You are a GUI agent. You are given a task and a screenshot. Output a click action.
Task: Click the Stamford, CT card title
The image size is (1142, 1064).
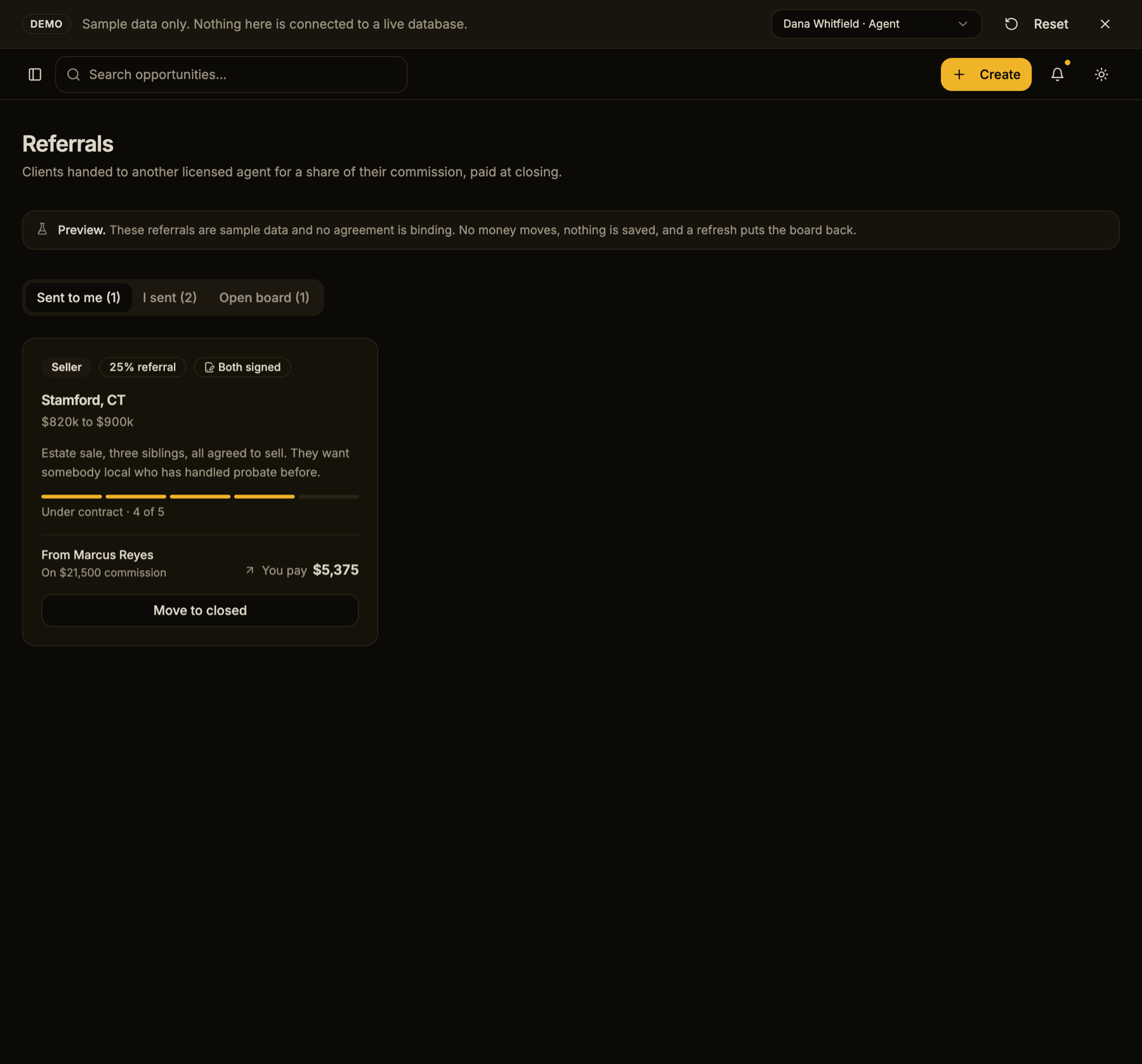tap(83, 400)
